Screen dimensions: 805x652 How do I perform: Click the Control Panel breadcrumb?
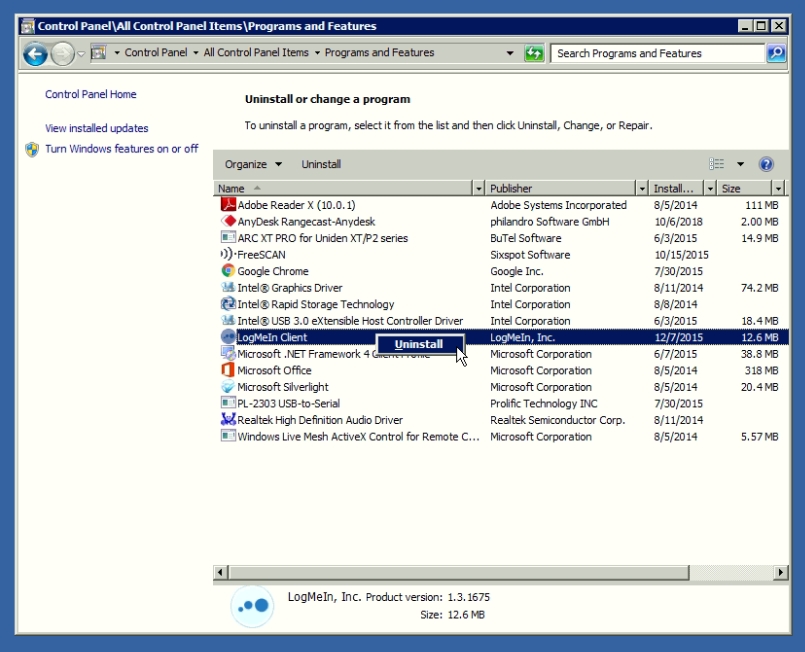pyautogui.click(x=156, y=52)
